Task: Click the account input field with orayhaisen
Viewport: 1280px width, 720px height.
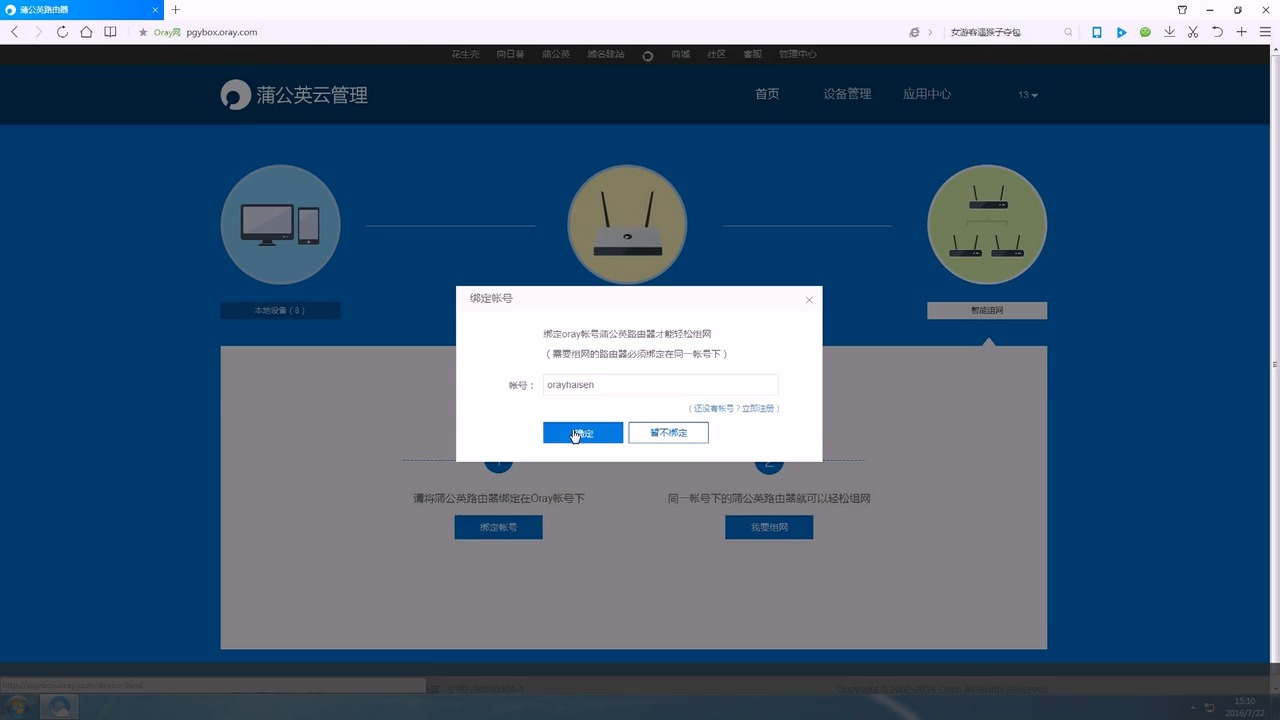Action: (x=660, y=385)
